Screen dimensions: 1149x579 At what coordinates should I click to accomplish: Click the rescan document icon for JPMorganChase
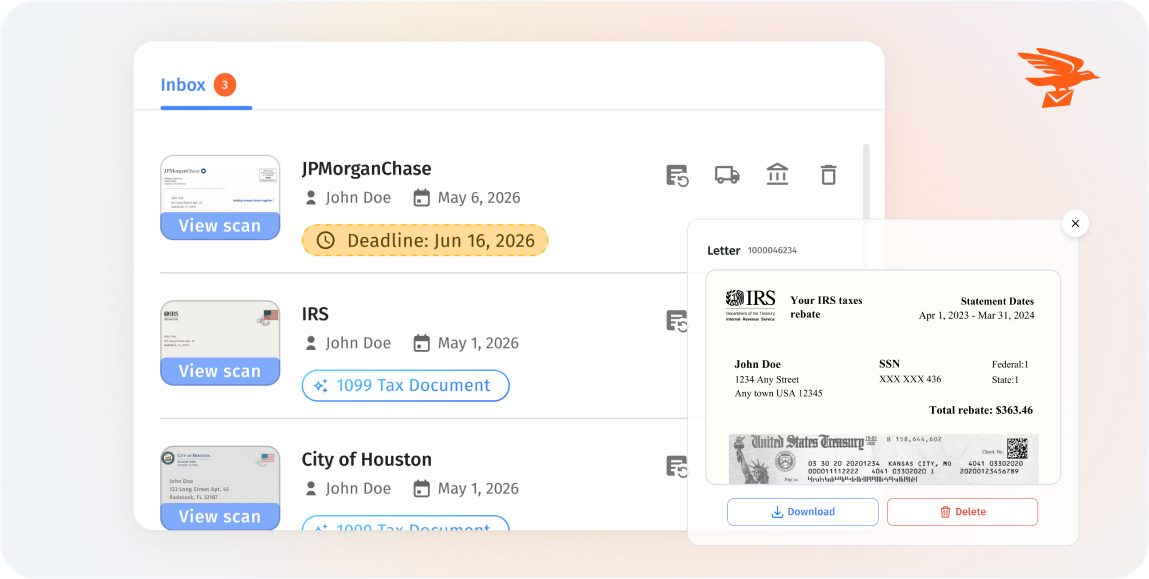click(x=677, y=175)
